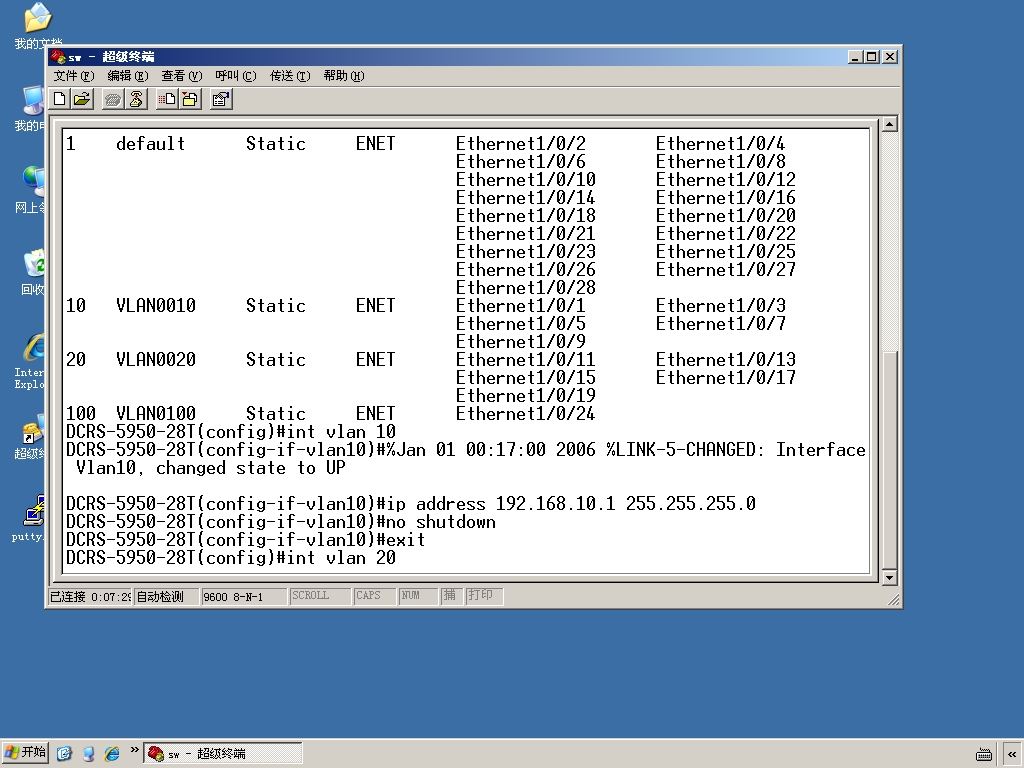Viewport: 1024px width, 768px height.
Task: Expand the quick launch chevron on taskbar
Action: click(x=135, y=750)
